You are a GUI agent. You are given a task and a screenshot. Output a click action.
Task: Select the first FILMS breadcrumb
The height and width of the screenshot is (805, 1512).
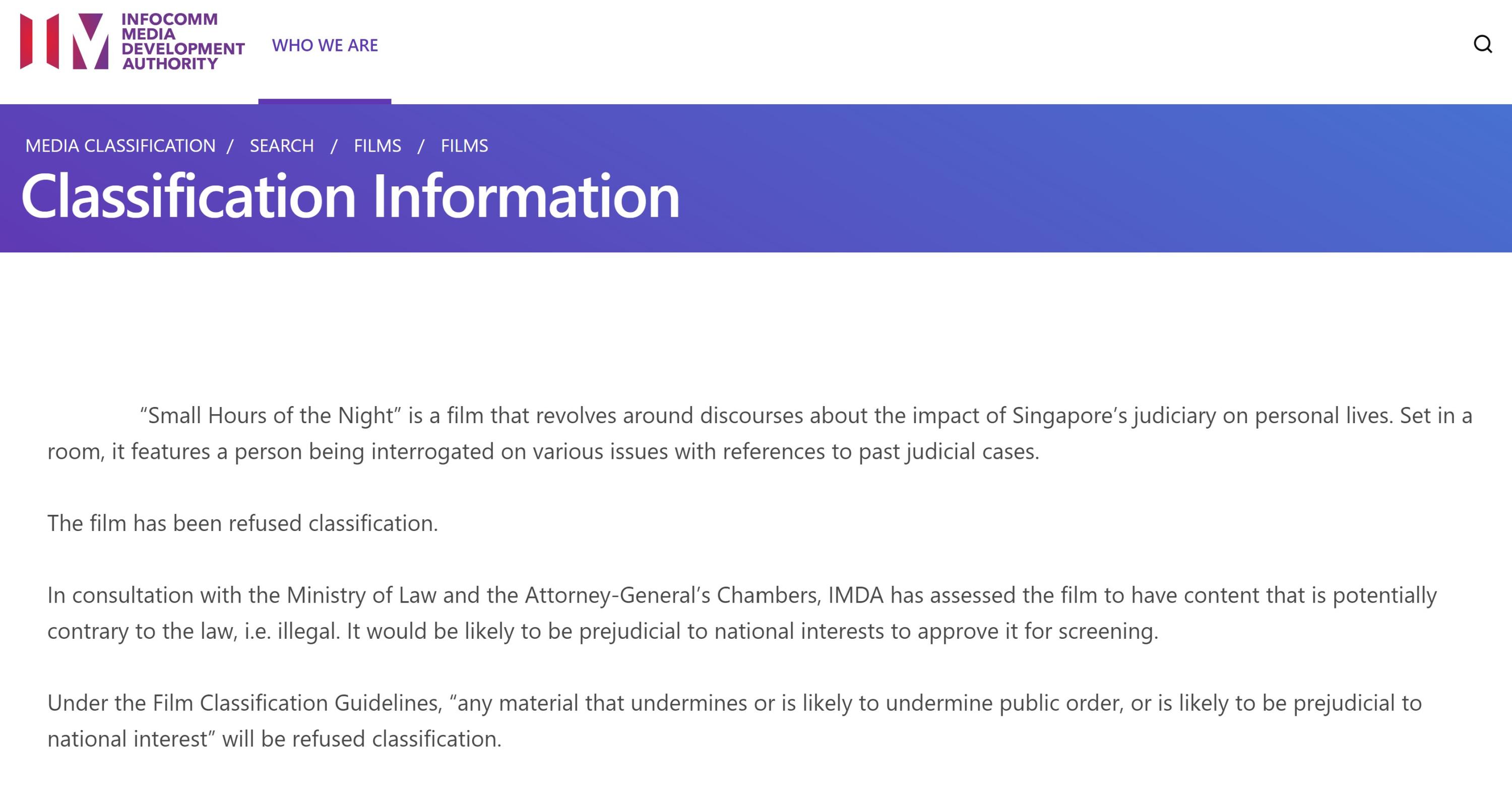pyautogui.click(x=377, y=146)
